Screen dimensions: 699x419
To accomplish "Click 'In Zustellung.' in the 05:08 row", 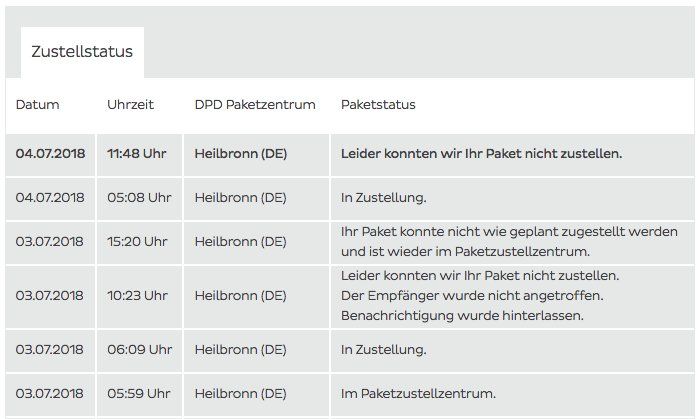I will (384, 197).
